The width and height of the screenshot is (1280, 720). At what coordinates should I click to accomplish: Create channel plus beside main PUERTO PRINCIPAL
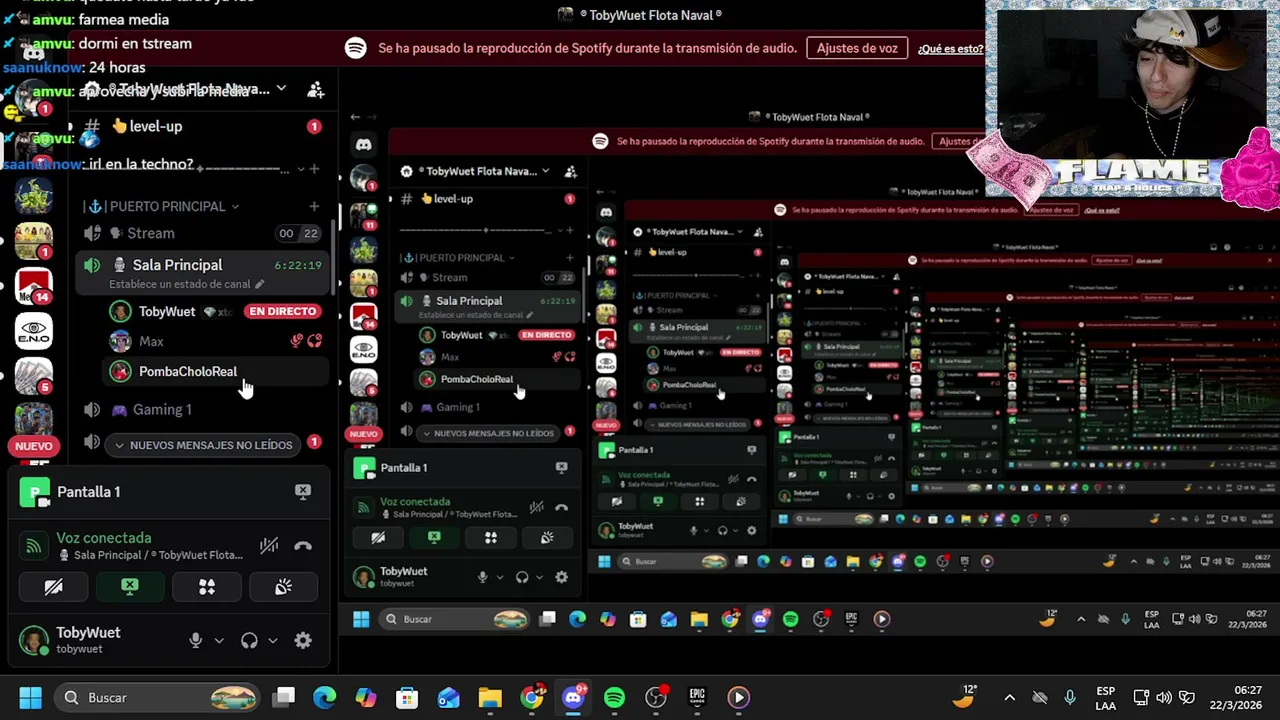point(314,206)
